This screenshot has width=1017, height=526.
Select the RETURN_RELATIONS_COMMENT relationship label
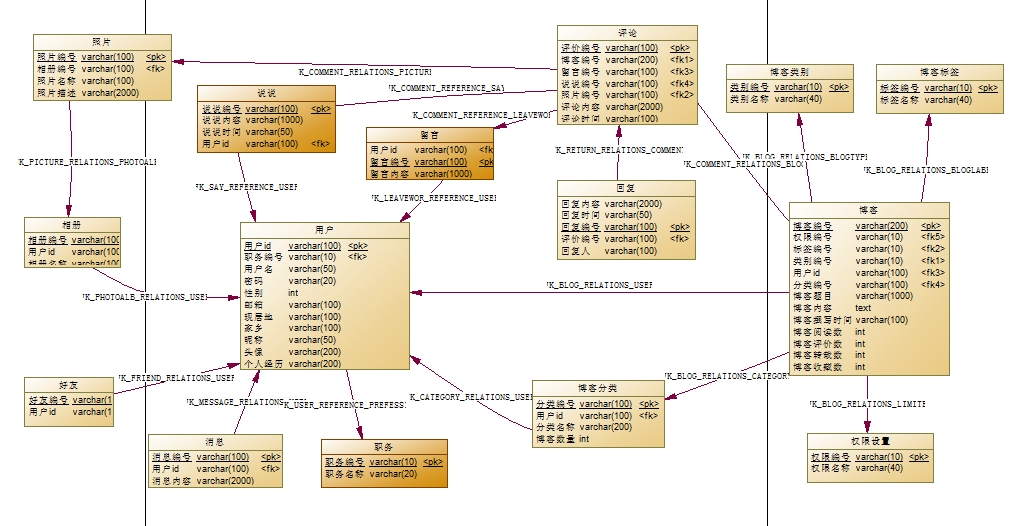(619, 150)
